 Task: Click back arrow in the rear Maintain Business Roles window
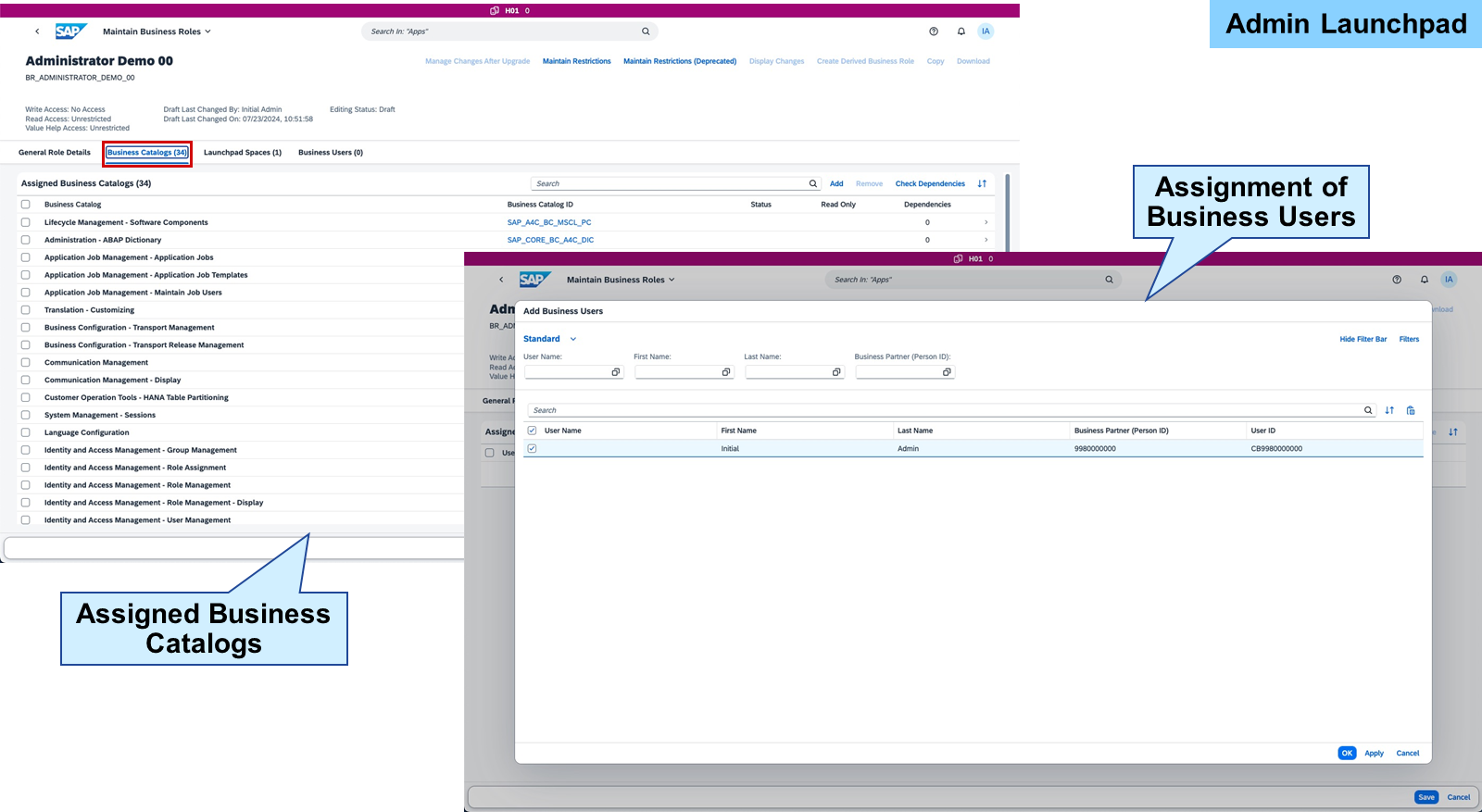(37, 31)
